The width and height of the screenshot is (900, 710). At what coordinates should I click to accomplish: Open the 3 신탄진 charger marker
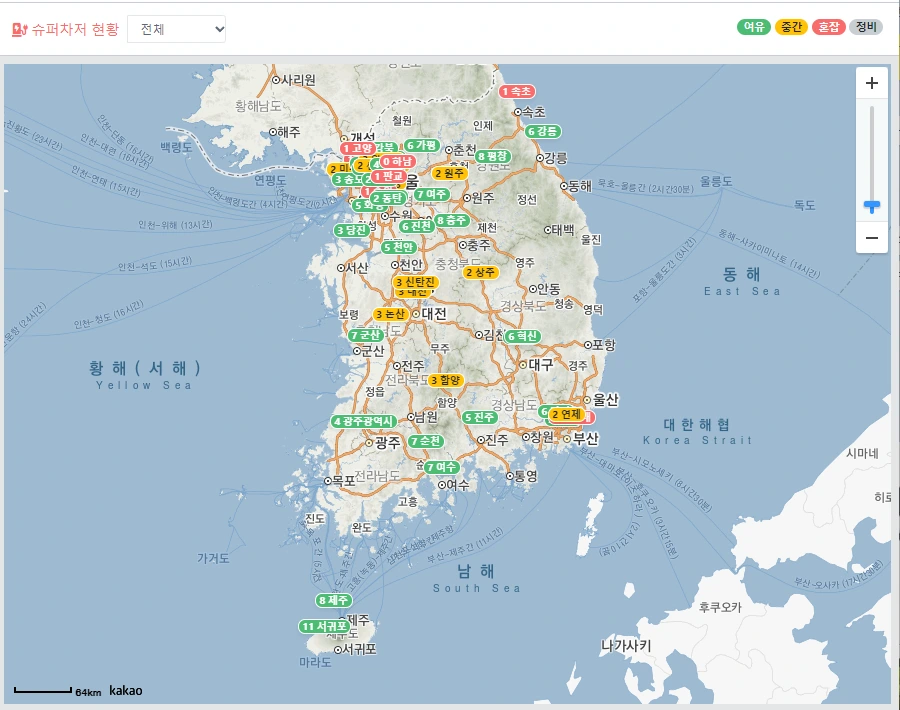coord(416,282)
